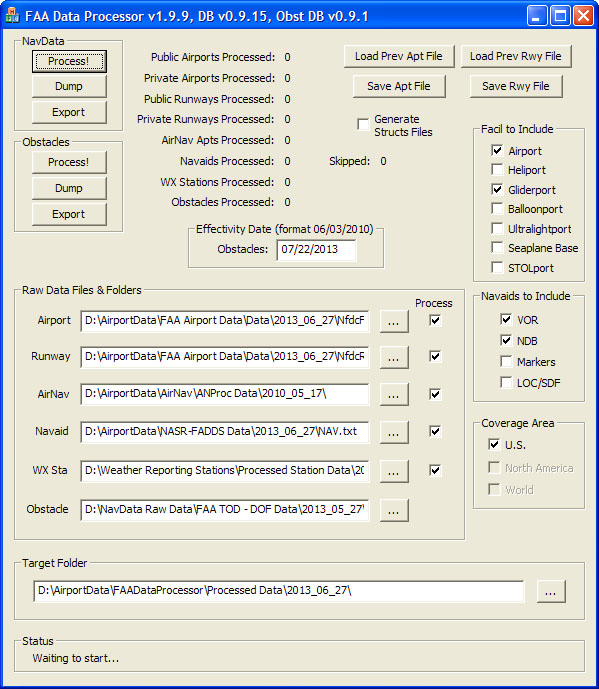Check the Balloonport facility checkbox
The width and height of the screenshot is (599, 689).
497,209
